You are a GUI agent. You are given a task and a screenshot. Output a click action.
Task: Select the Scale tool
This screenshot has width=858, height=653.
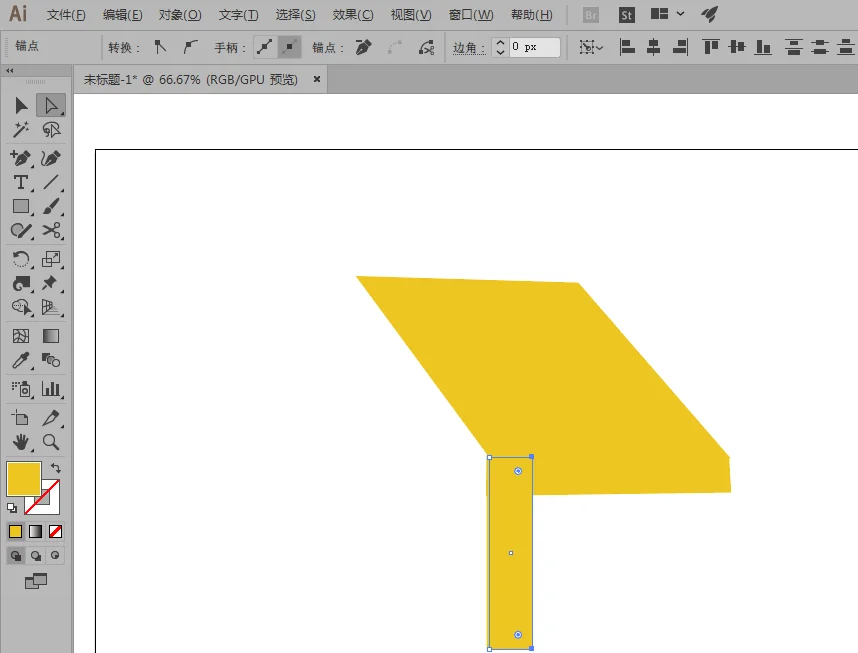pyautogui.click(x=51, y=259)
